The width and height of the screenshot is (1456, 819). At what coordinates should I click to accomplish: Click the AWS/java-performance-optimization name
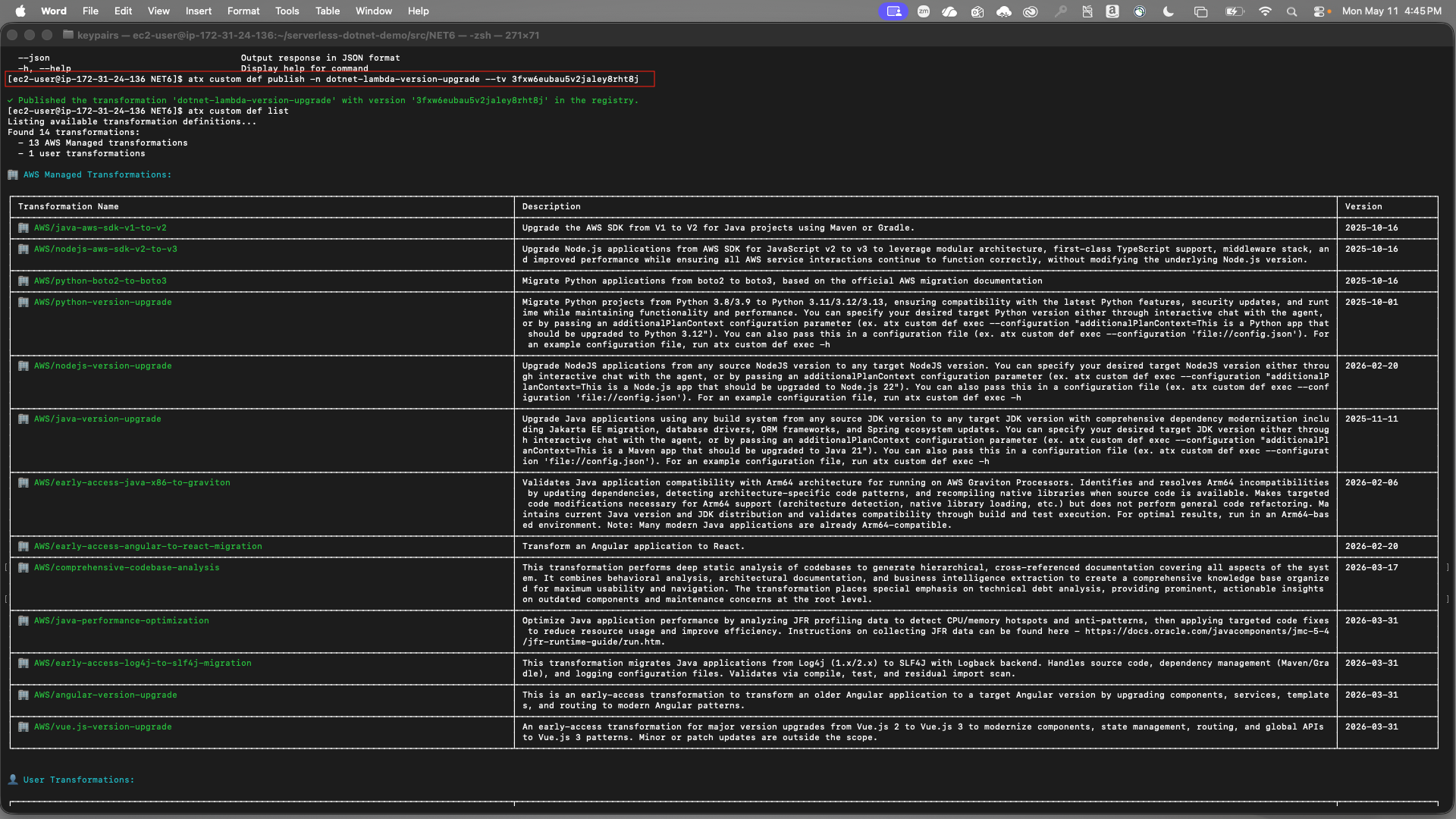[x=121, y=620]
